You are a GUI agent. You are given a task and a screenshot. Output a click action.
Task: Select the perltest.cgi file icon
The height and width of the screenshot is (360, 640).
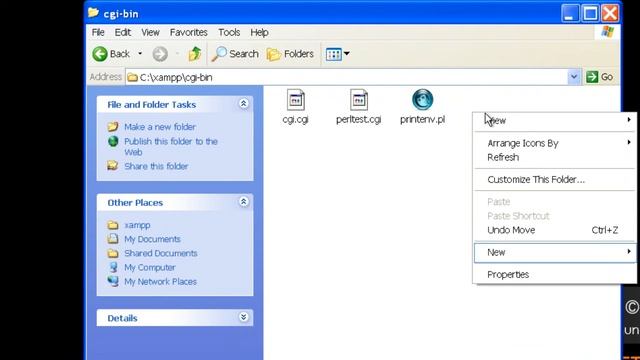(359, 100)
